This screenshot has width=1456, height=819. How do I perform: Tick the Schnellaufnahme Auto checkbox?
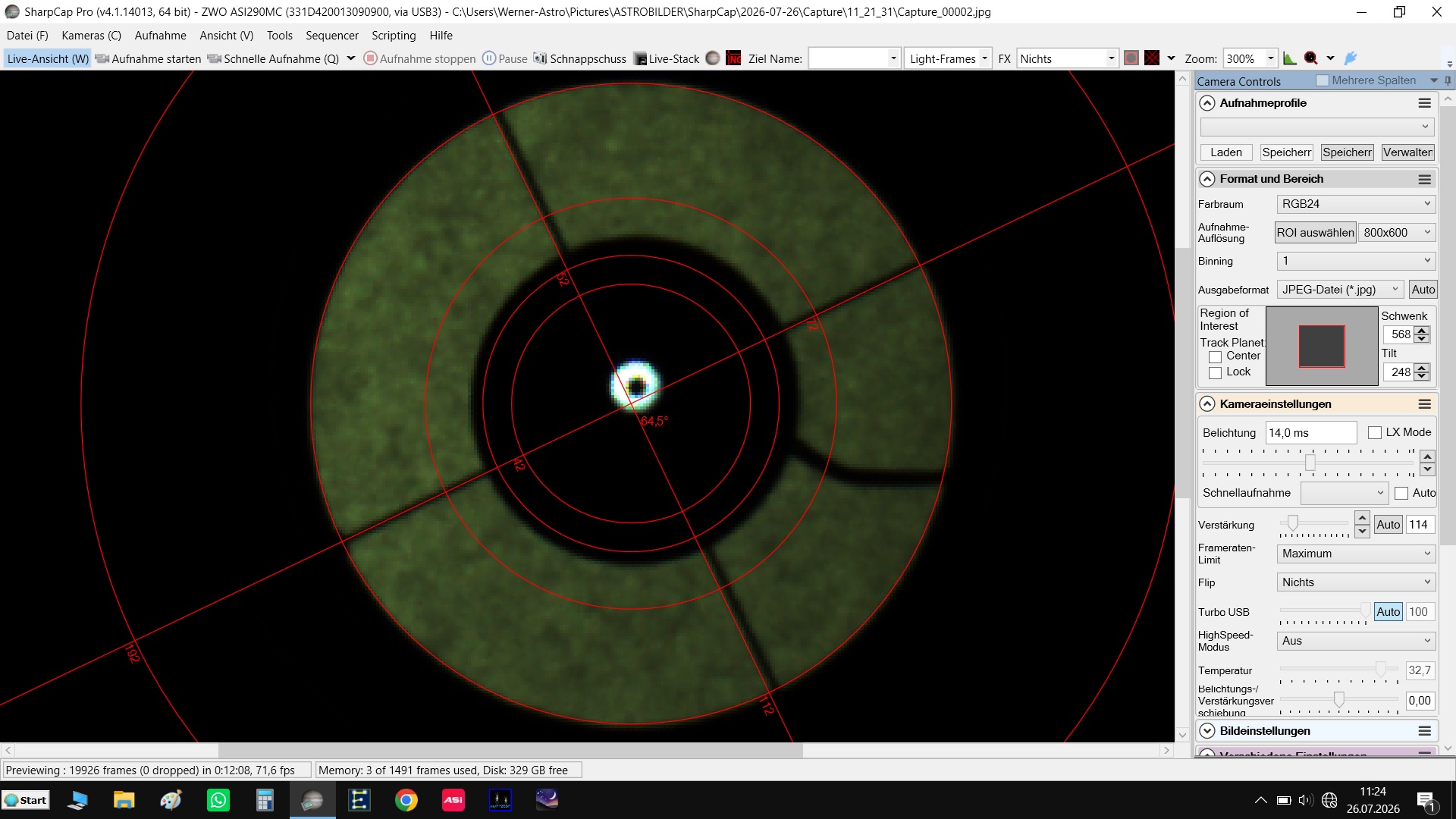click(x=1401, y=493)
